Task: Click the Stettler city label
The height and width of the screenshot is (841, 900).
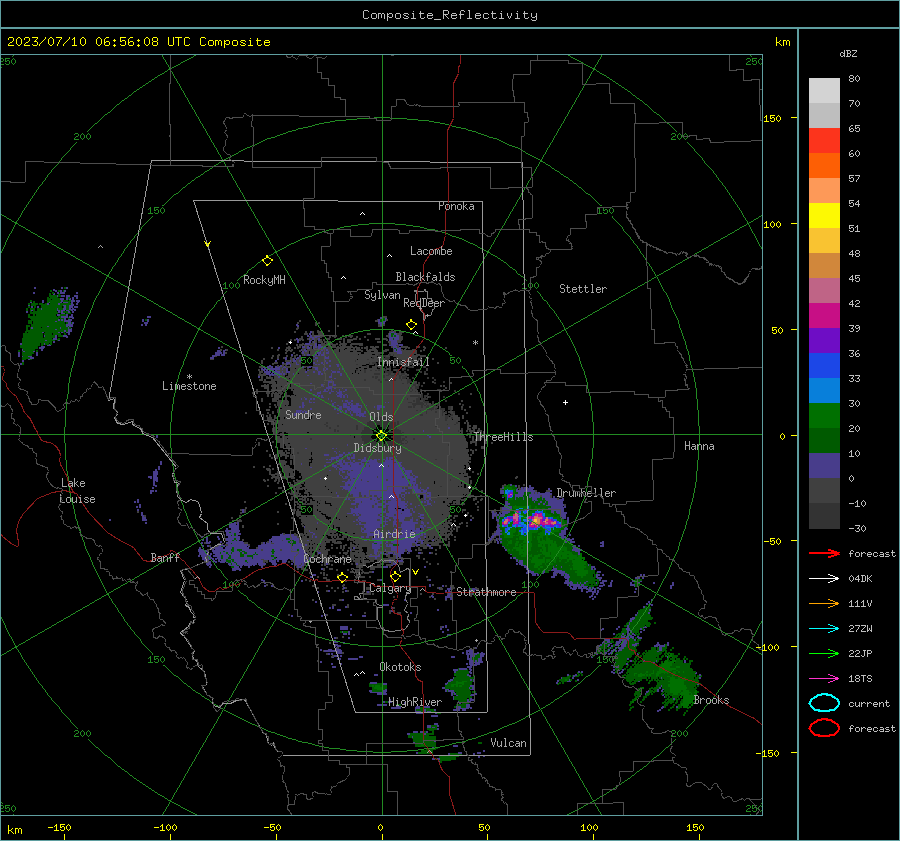Action: 583,289
